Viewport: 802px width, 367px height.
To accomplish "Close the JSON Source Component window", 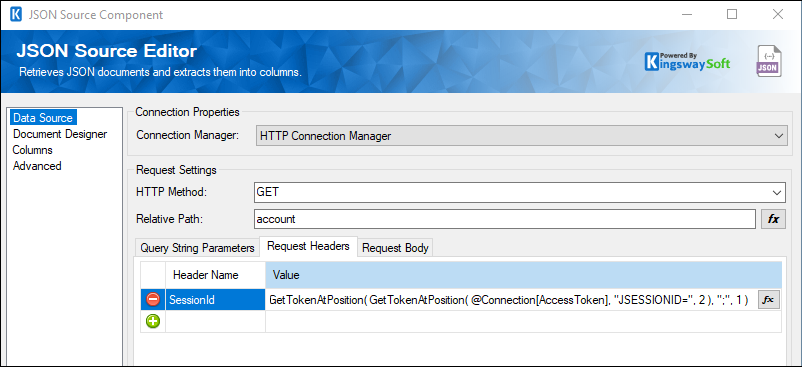I will [x=778, y=14].
